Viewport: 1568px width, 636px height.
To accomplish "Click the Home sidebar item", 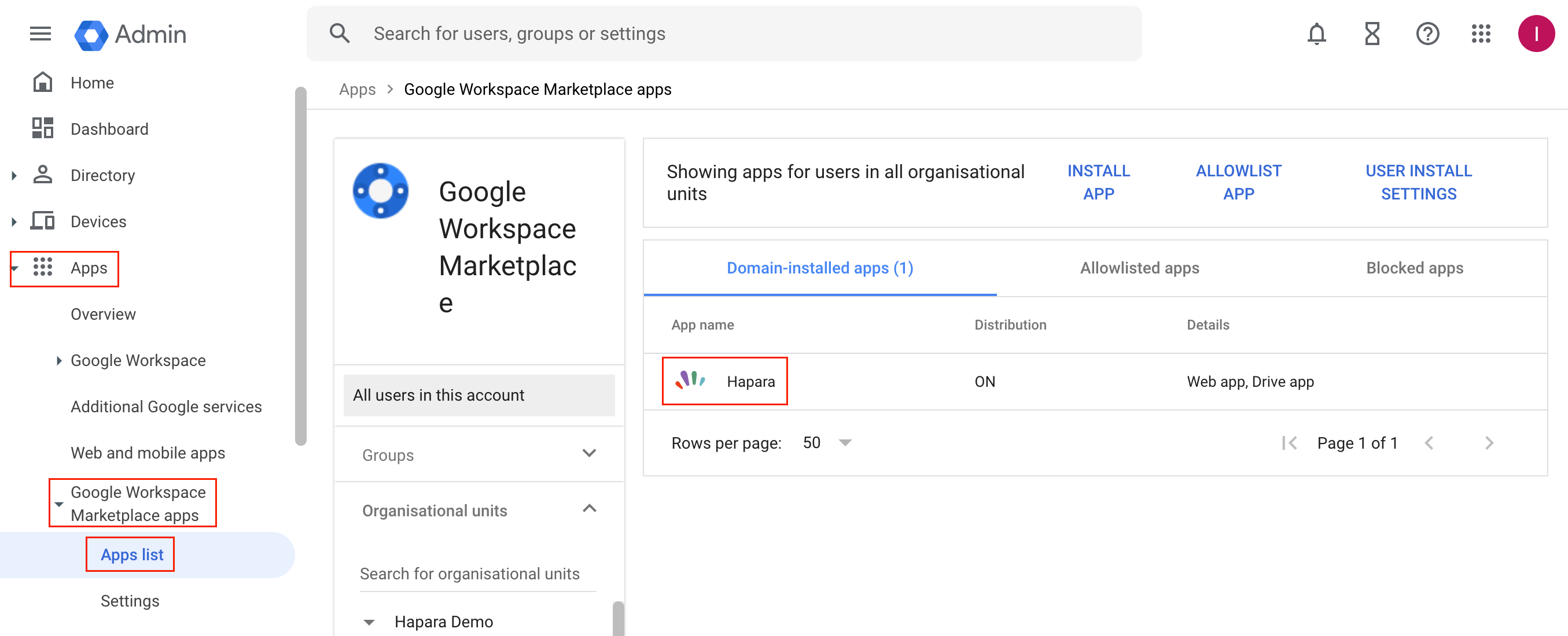I will (92, 83).
